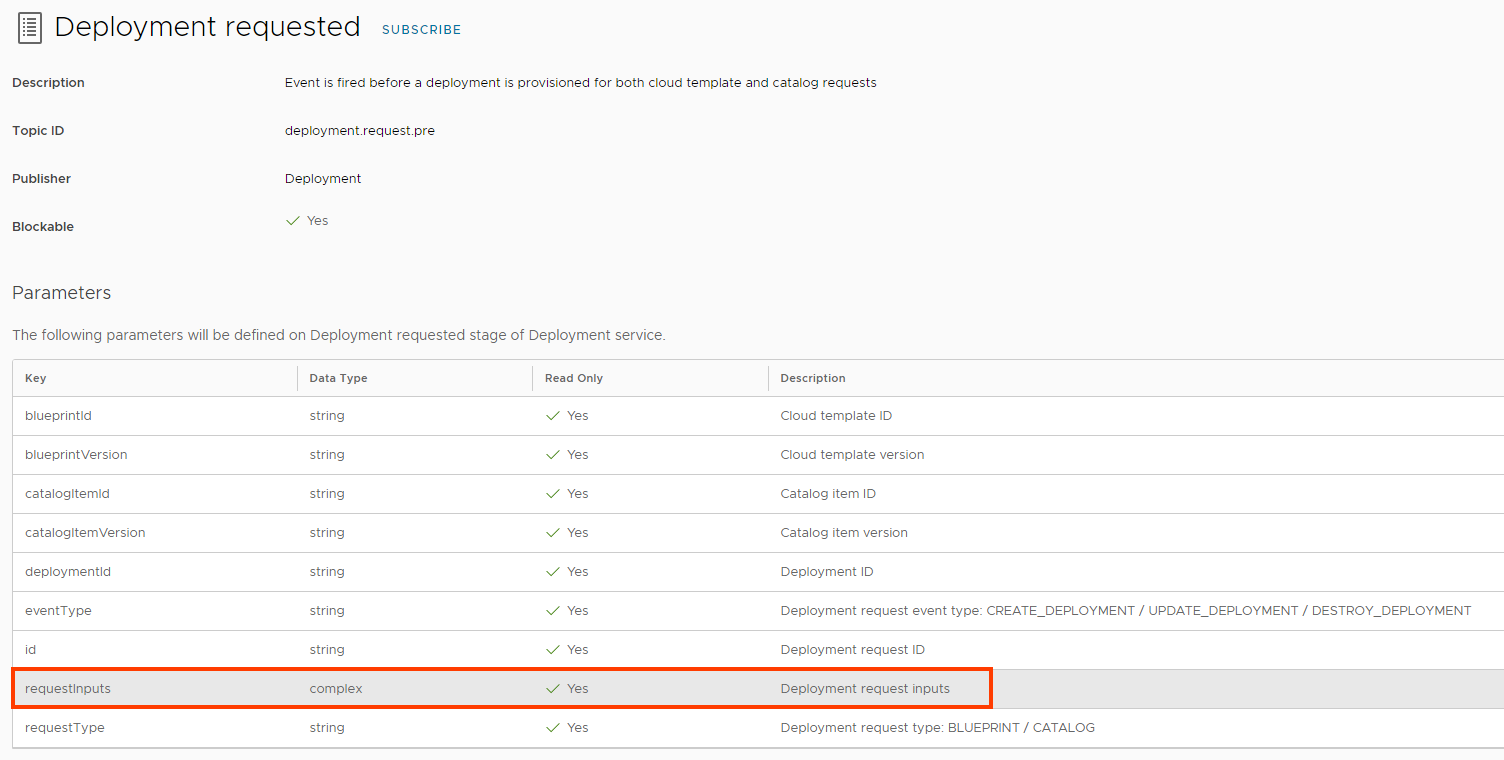Viewport: 1504px width, 760px height.
Task: Click the Description column header
Action: [x=813, y=378]
